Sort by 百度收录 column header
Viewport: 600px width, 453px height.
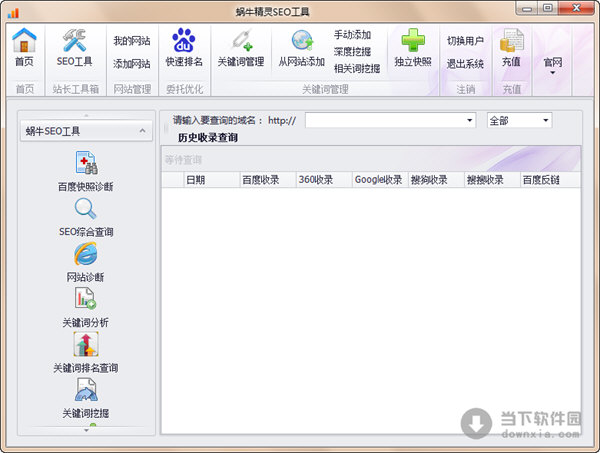(268, 180)
